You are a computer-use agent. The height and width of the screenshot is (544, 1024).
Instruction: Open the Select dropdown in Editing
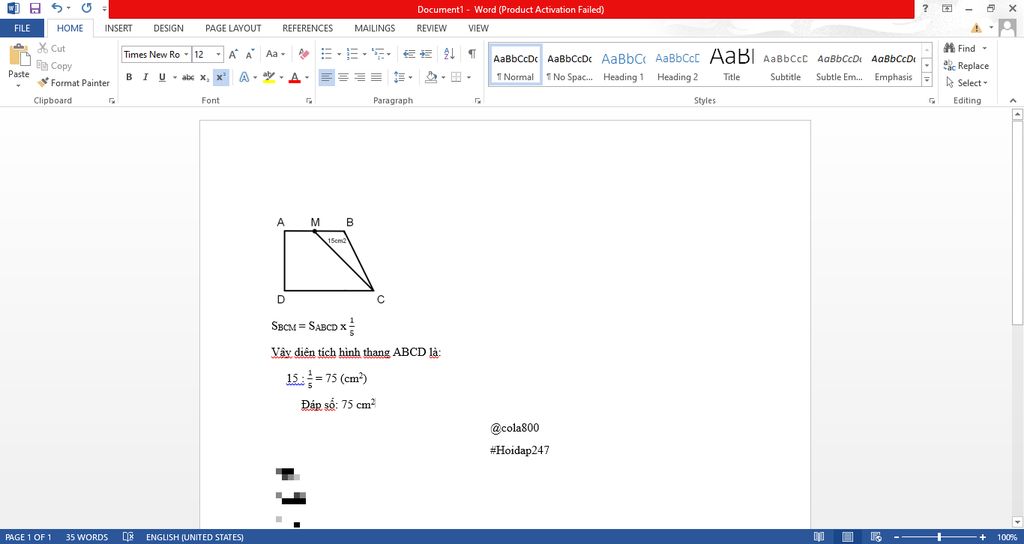tap(967, 83)
